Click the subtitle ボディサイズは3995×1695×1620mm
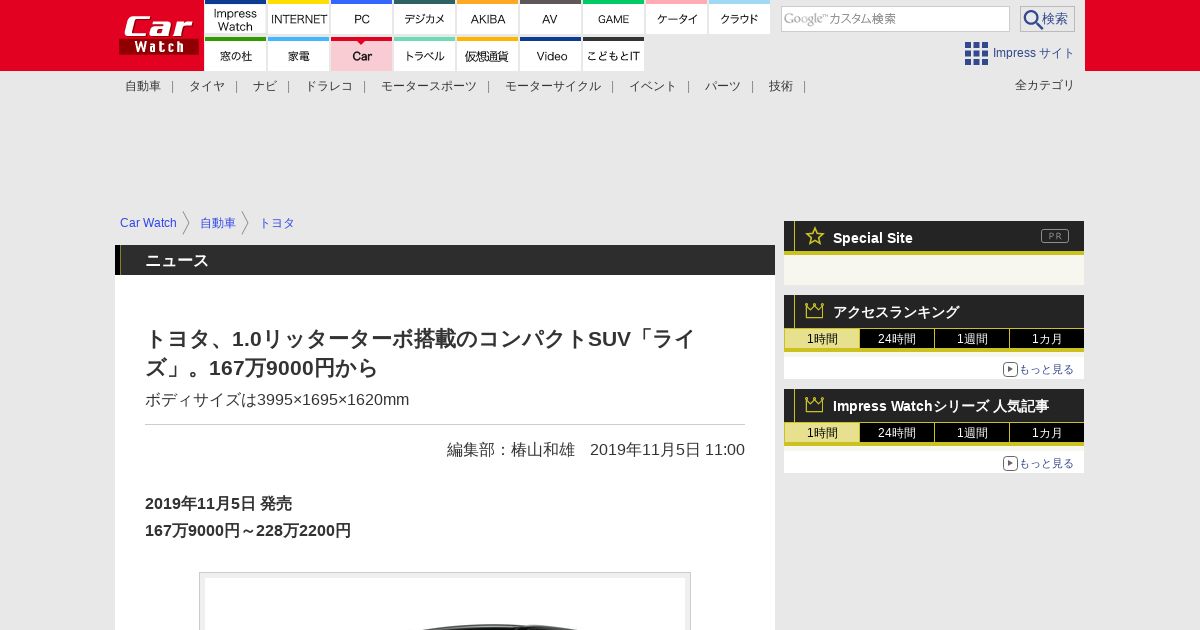The width and height of the screenshot is (1200, 630). pos(277,400)
